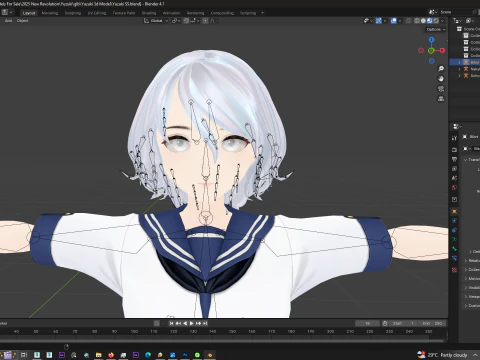
Task: Select wireframe viewport shading
Action: (x=417, y=21)
